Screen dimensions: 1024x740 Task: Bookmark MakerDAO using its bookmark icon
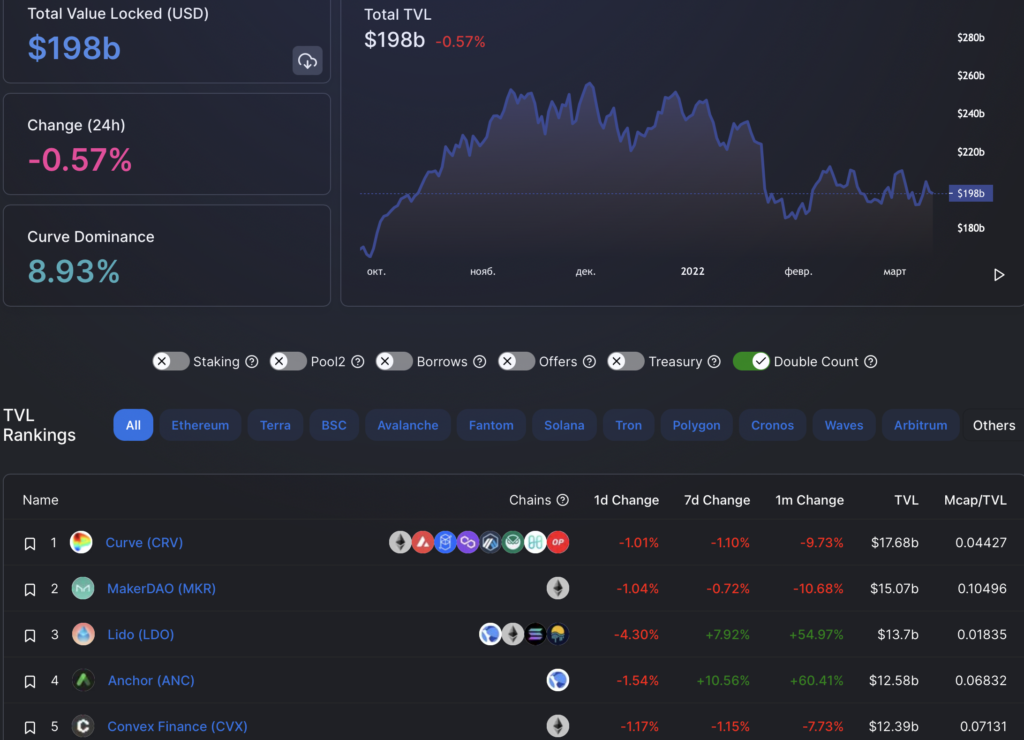[x=29, y=588]
